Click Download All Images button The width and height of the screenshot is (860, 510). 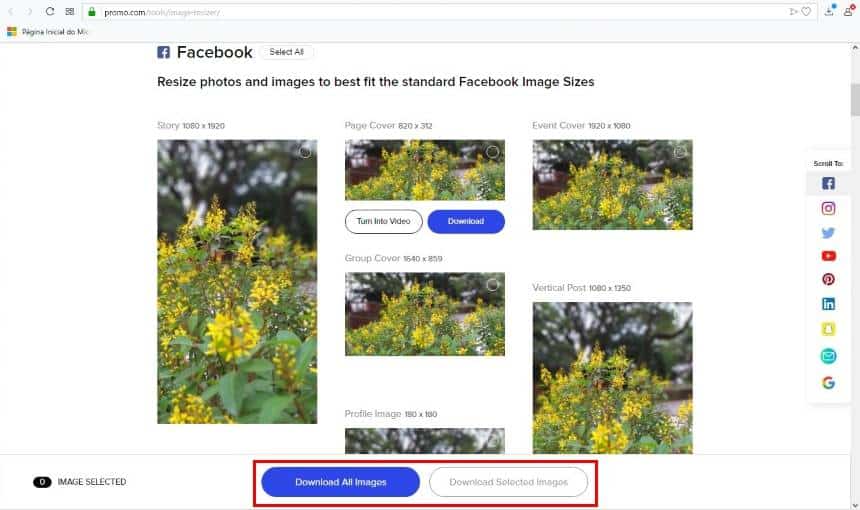point(341,482)
